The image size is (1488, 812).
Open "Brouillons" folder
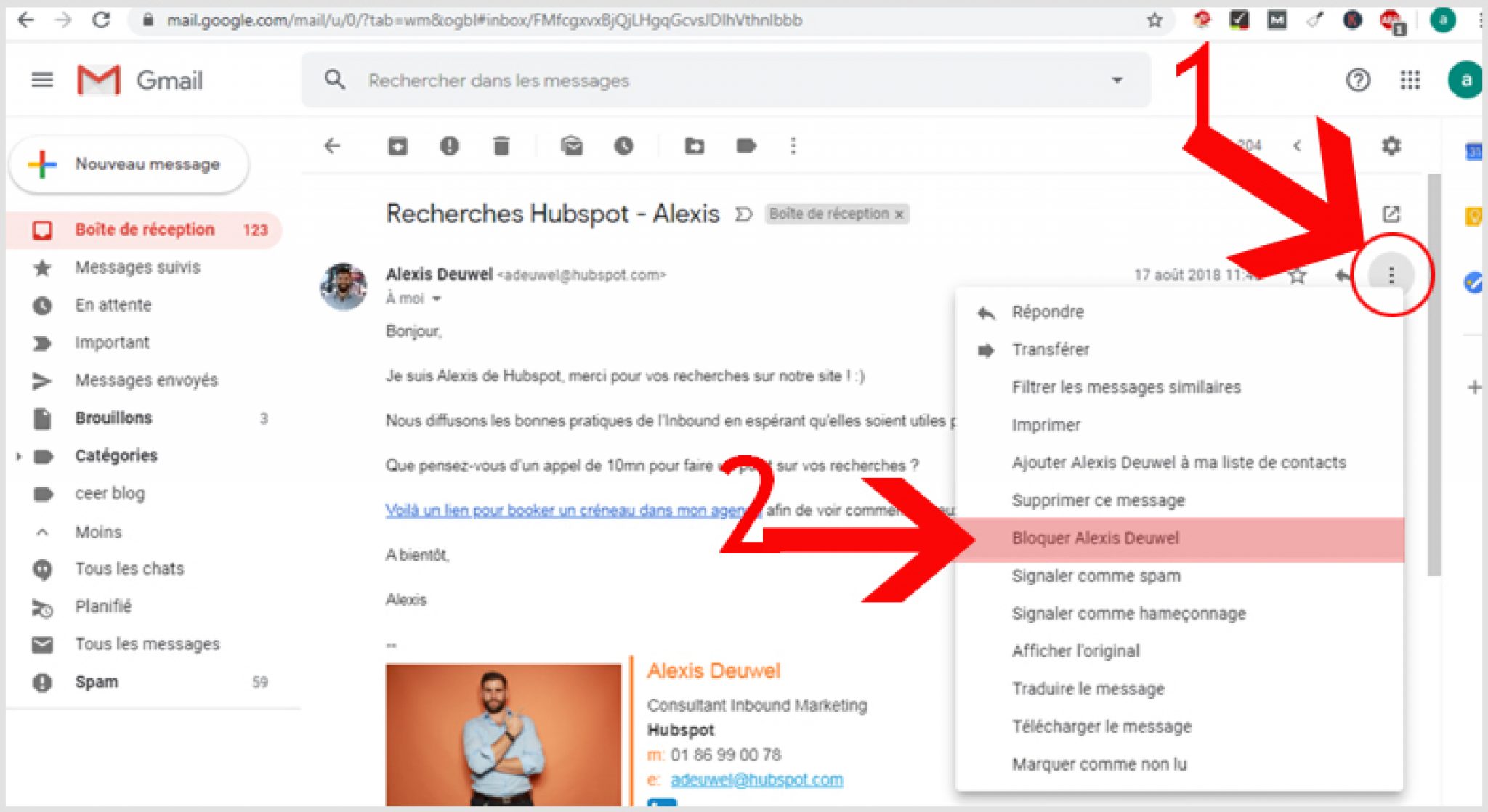[x=144, y=418]
